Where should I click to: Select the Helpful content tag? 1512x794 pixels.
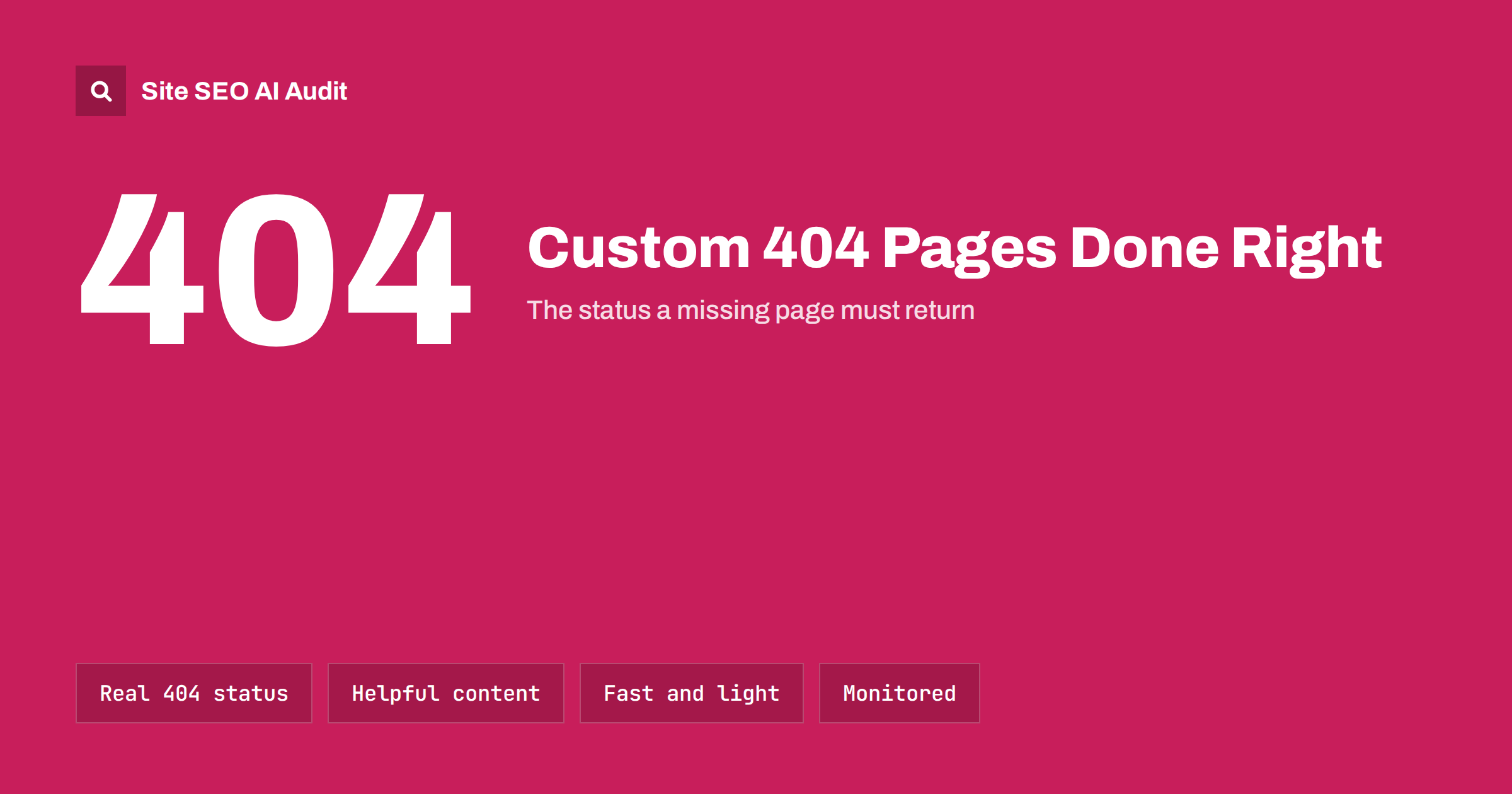(x=446, y=693)
